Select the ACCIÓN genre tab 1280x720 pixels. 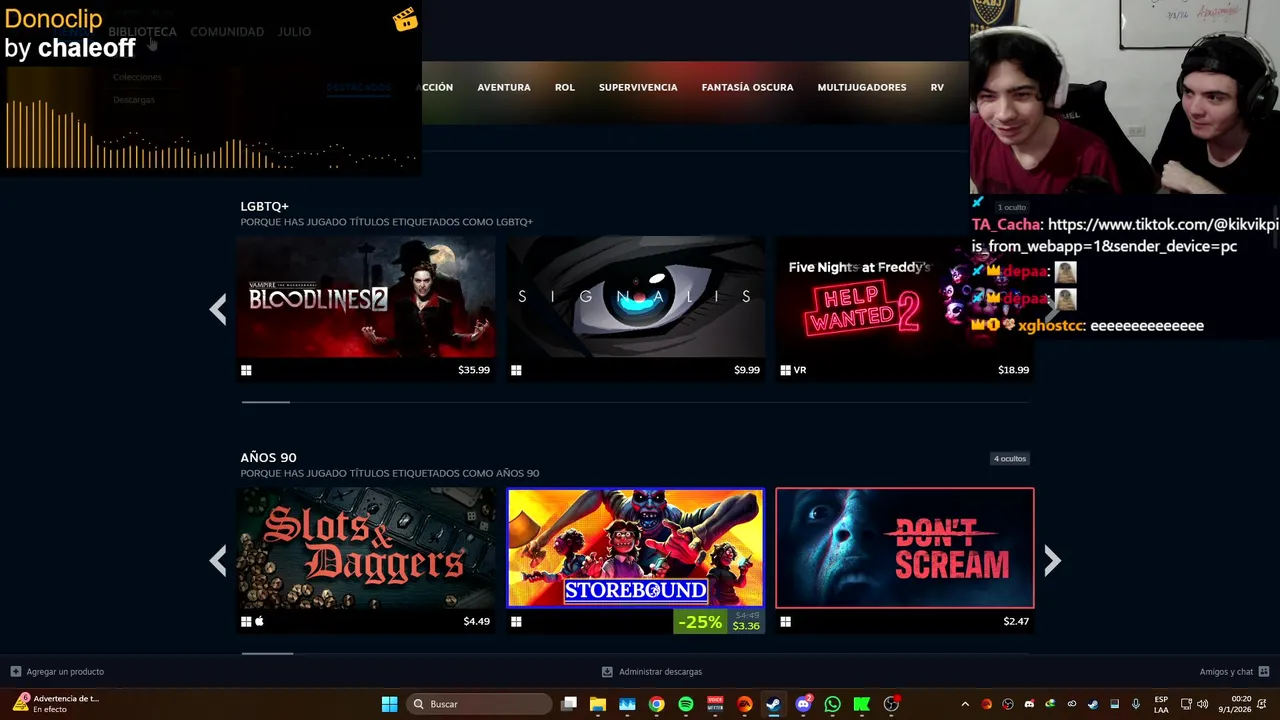click(435, 87)
